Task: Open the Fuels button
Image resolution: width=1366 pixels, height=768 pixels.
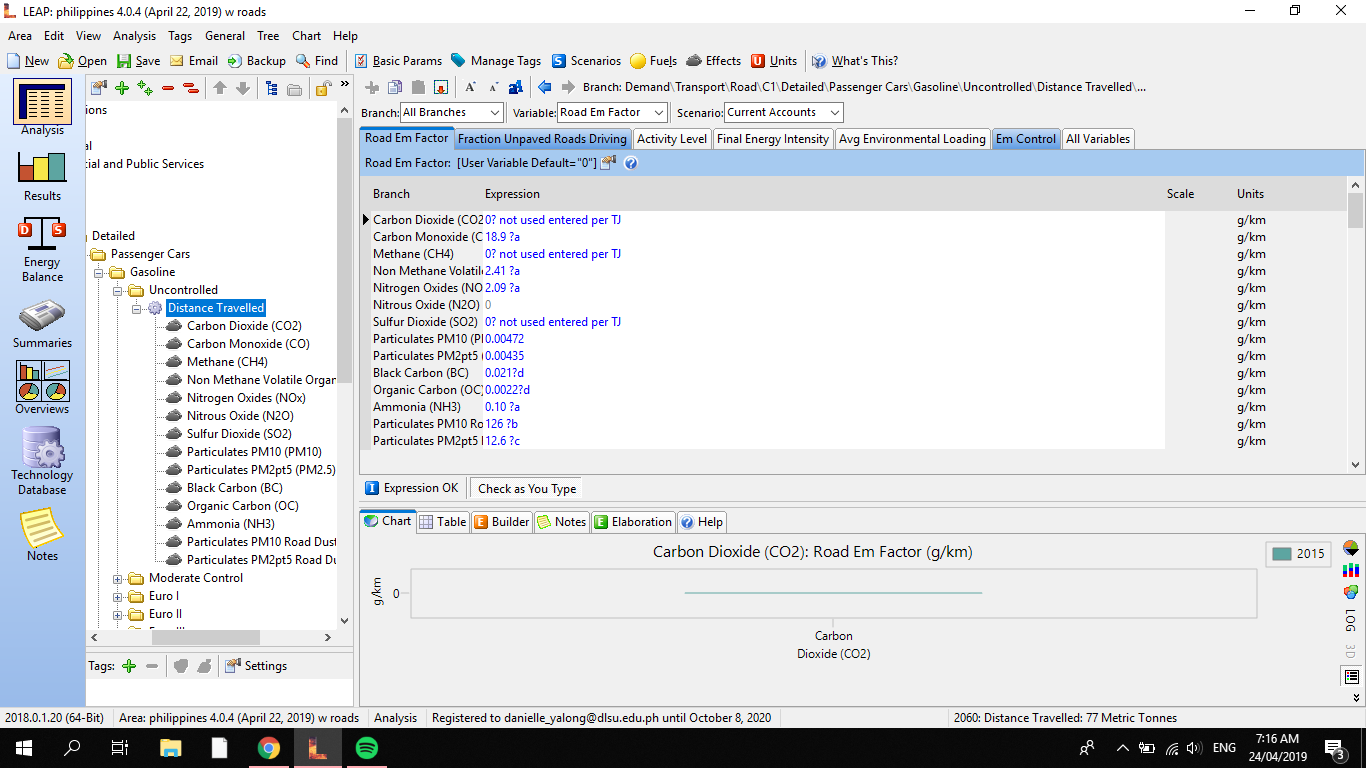Action: [654, 61]
